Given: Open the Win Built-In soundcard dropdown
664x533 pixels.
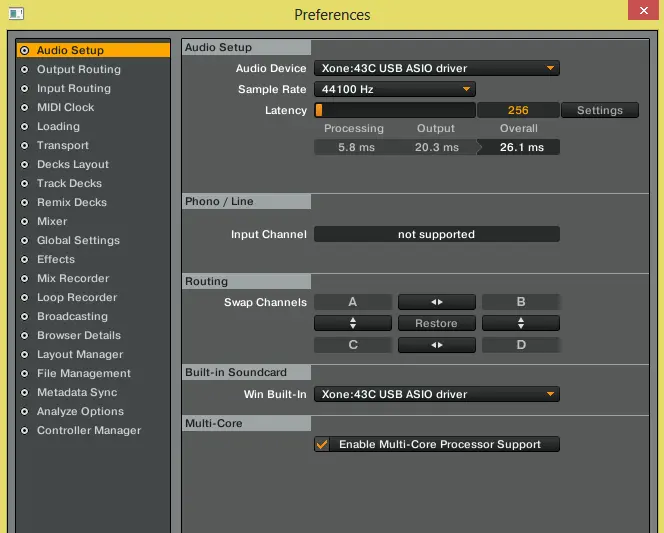Looking at the screenshot, I should tap(436, 394).
